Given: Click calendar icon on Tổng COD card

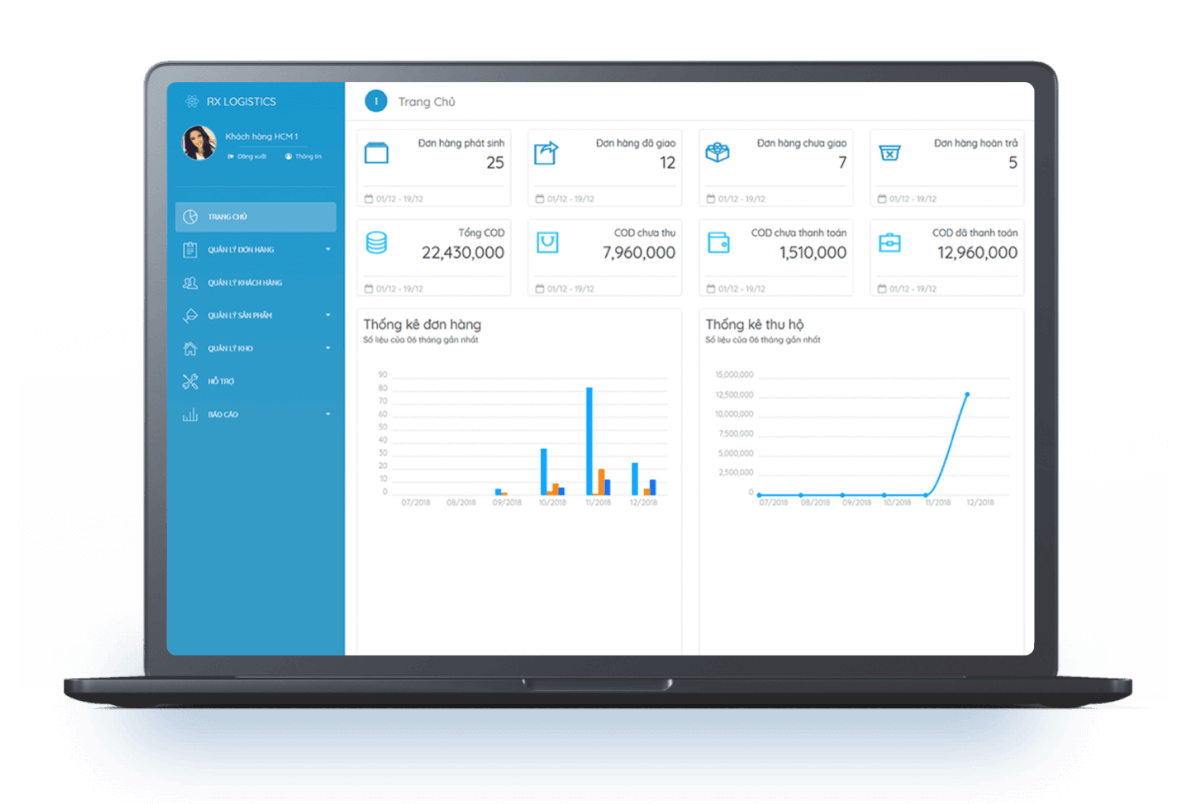Looking at the screenshot, I should (x=369, y=289).
